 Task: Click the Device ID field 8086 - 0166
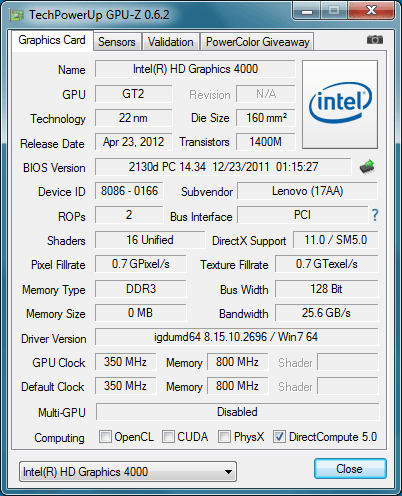129,191
